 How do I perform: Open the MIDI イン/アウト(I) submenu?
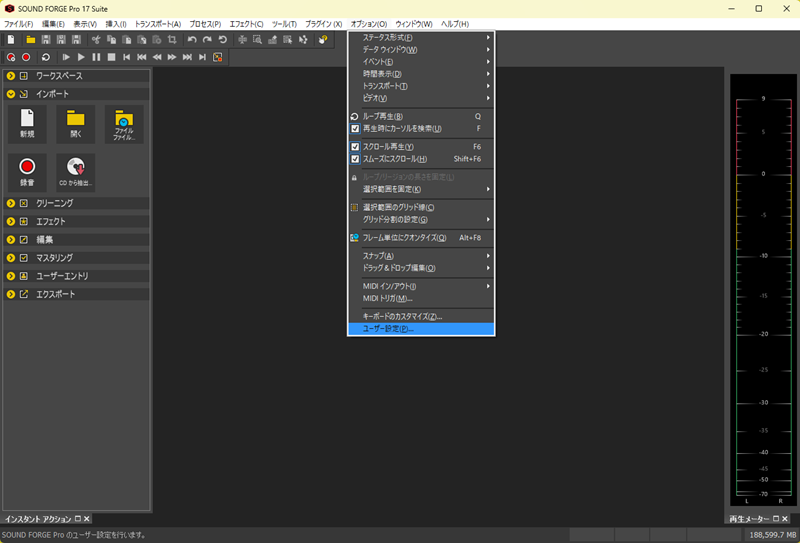421,286
